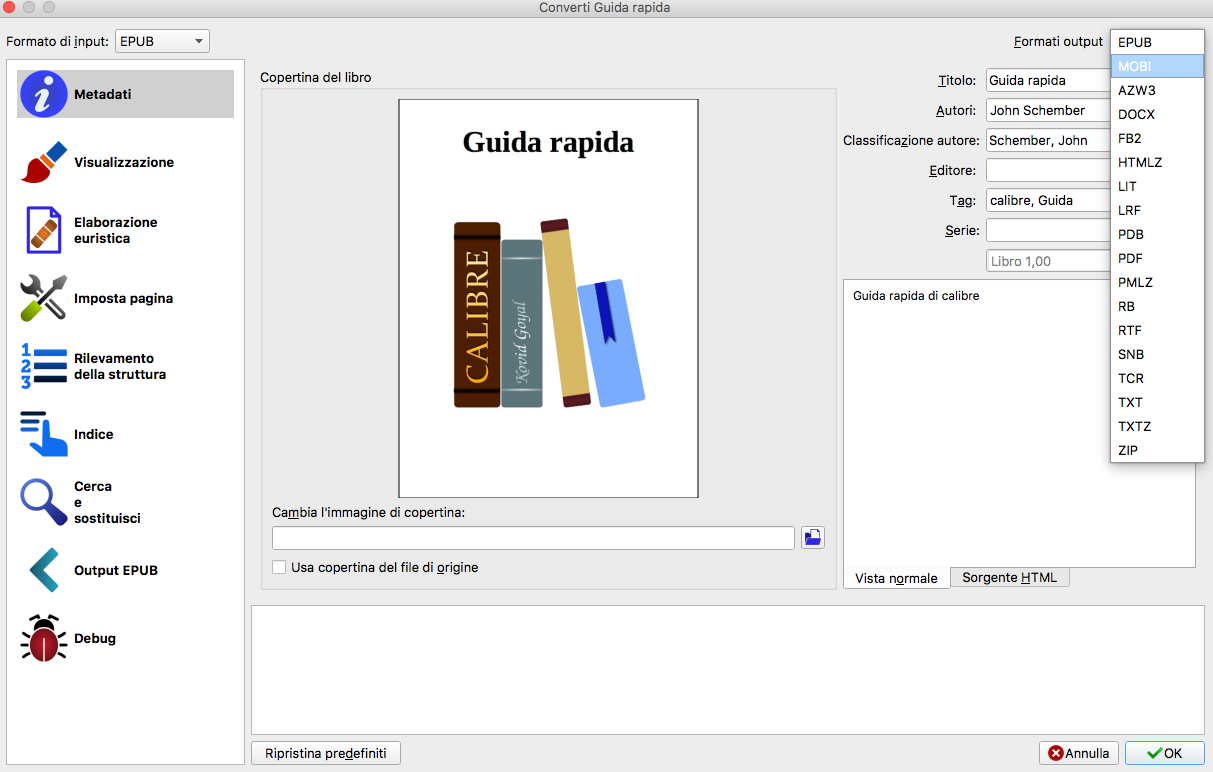Open the Output EPUB arrow icon

44,570
